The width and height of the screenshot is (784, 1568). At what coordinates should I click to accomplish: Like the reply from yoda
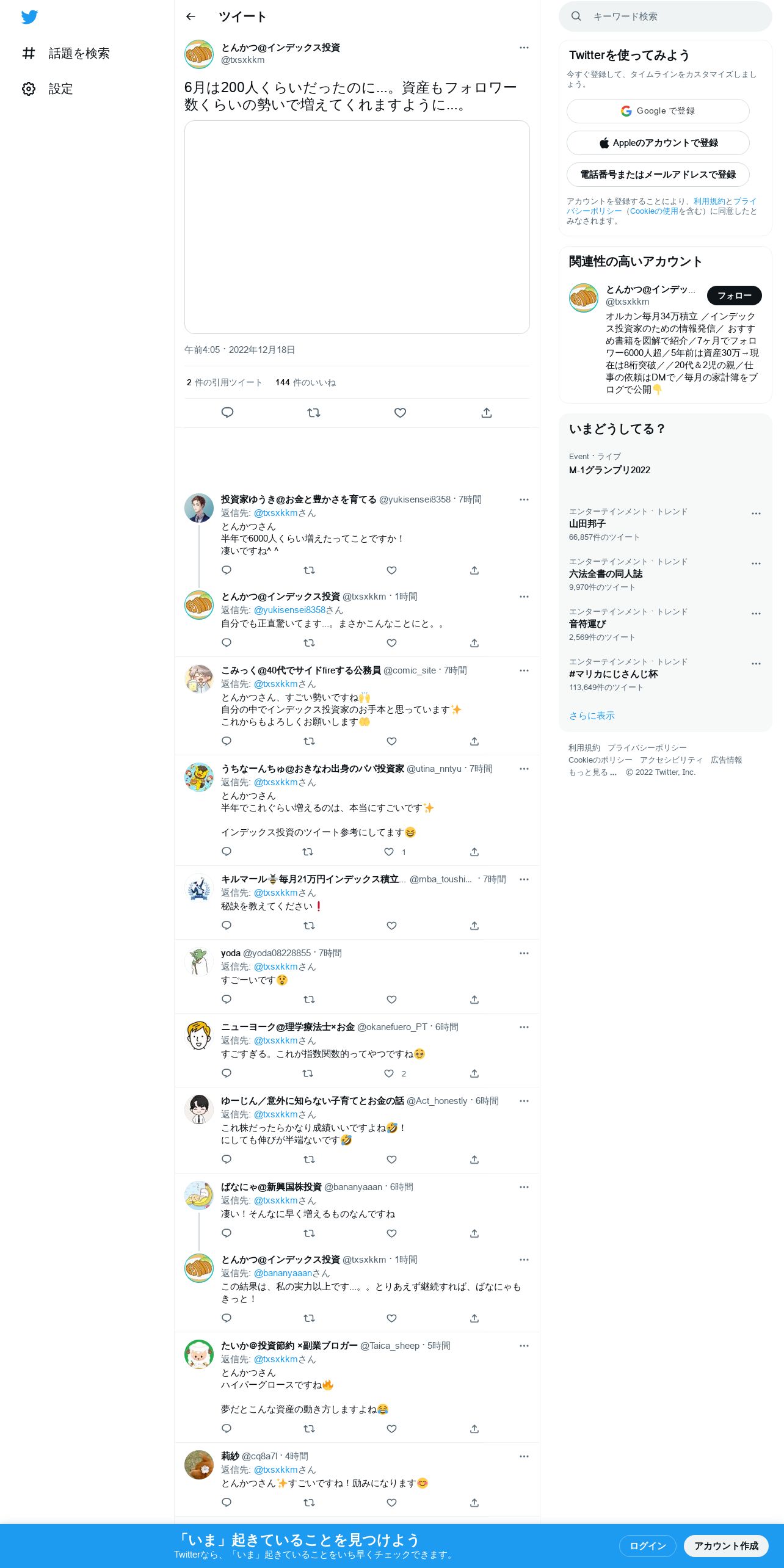[392, 1000]
